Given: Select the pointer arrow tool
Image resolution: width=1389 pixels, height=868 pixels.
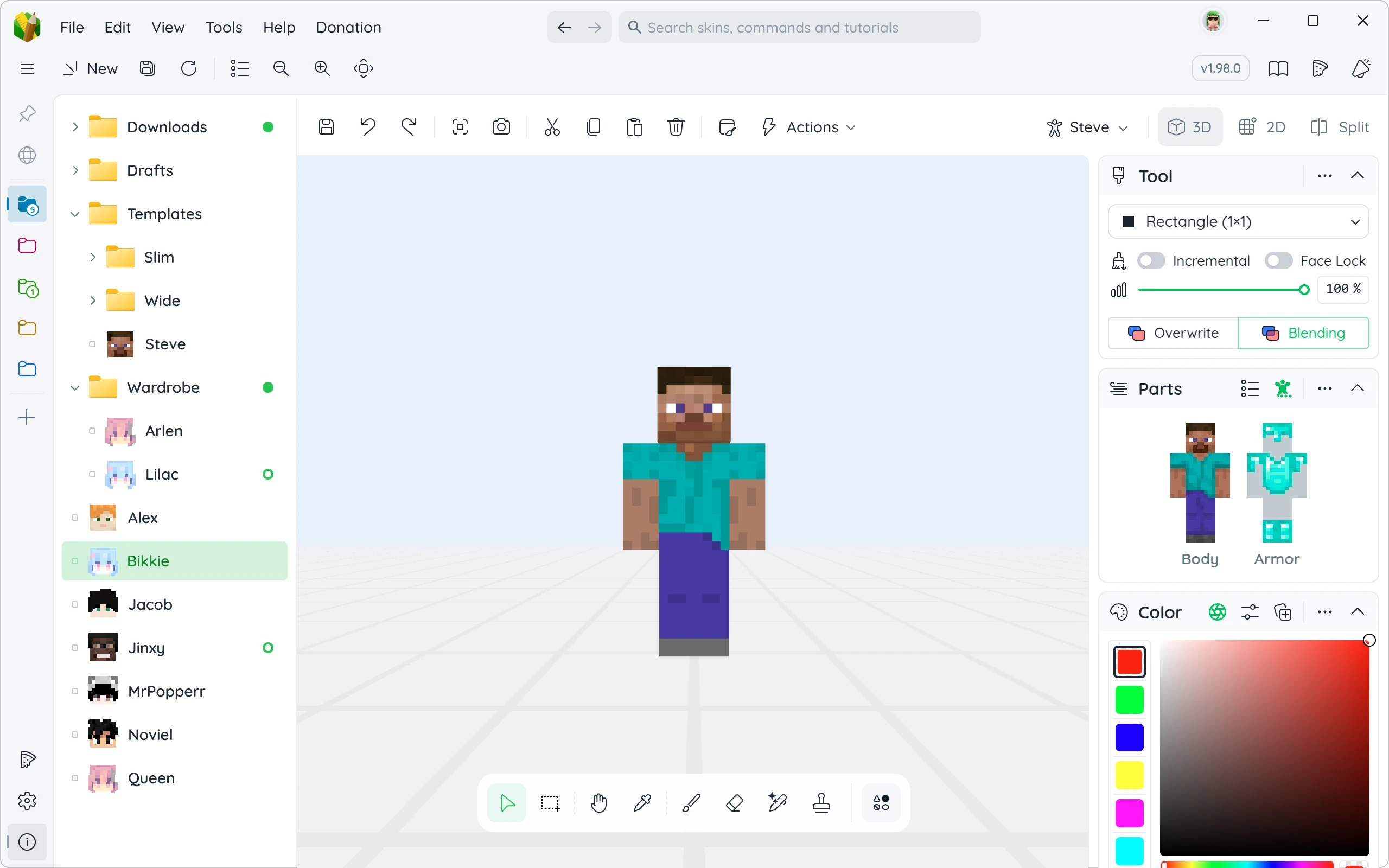Looking at the screenshot, I should click(507, 802).
